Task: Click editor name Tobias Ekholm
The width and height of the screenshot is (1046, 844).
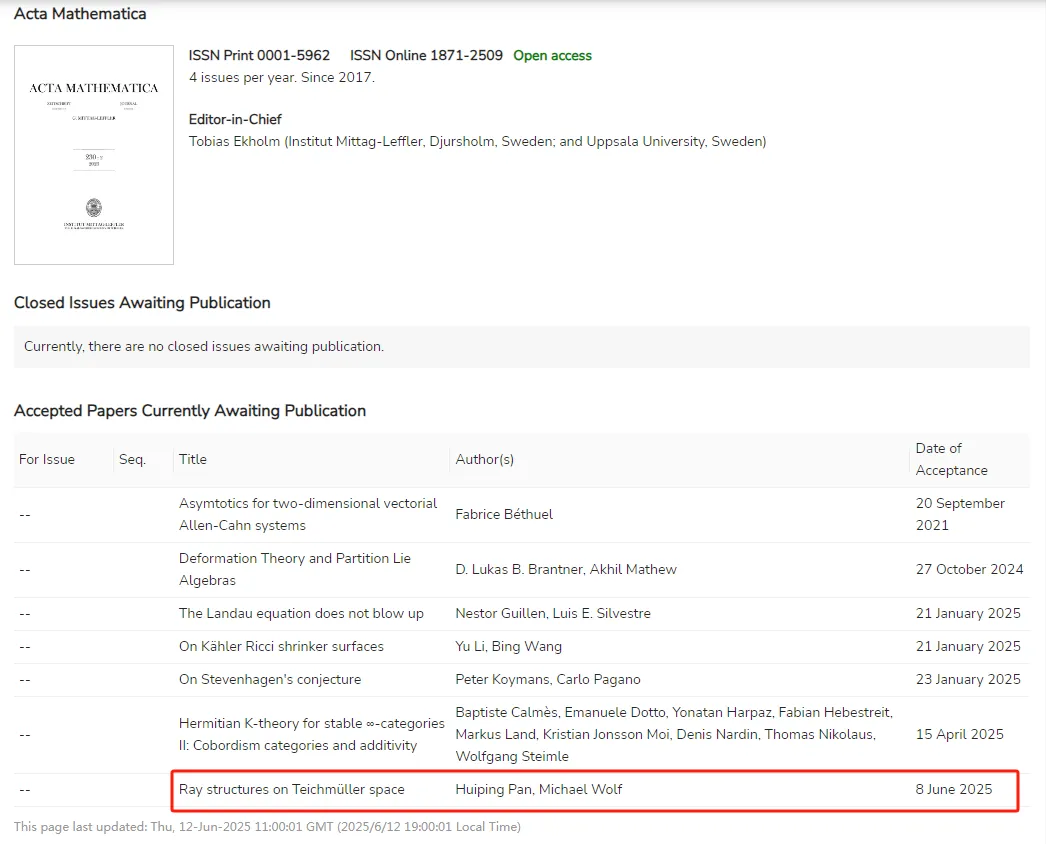Action: (x=235, y=141)
